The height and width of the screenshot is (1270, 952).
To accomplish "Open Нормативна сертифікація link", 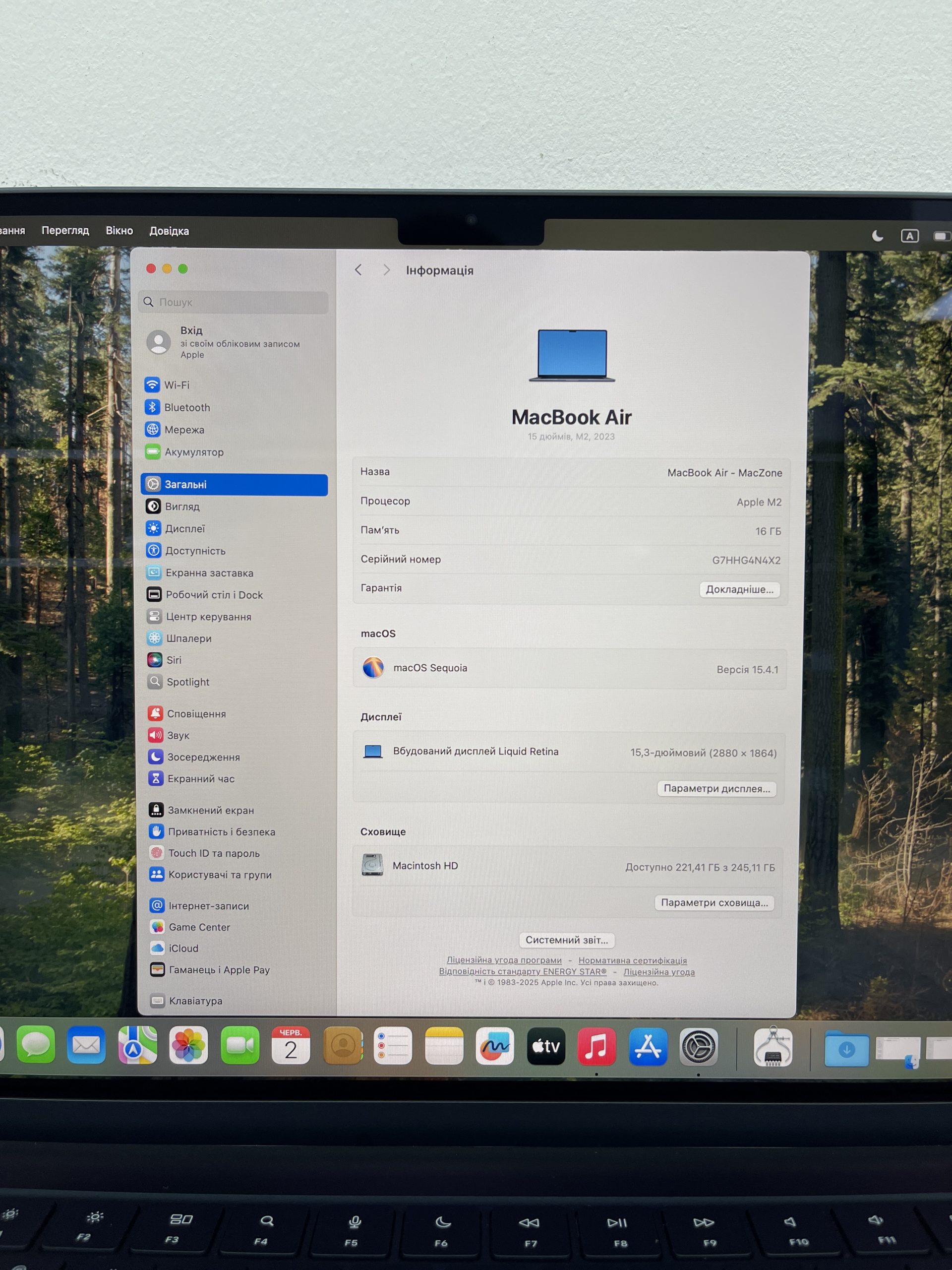I will (x=632, y=960).
